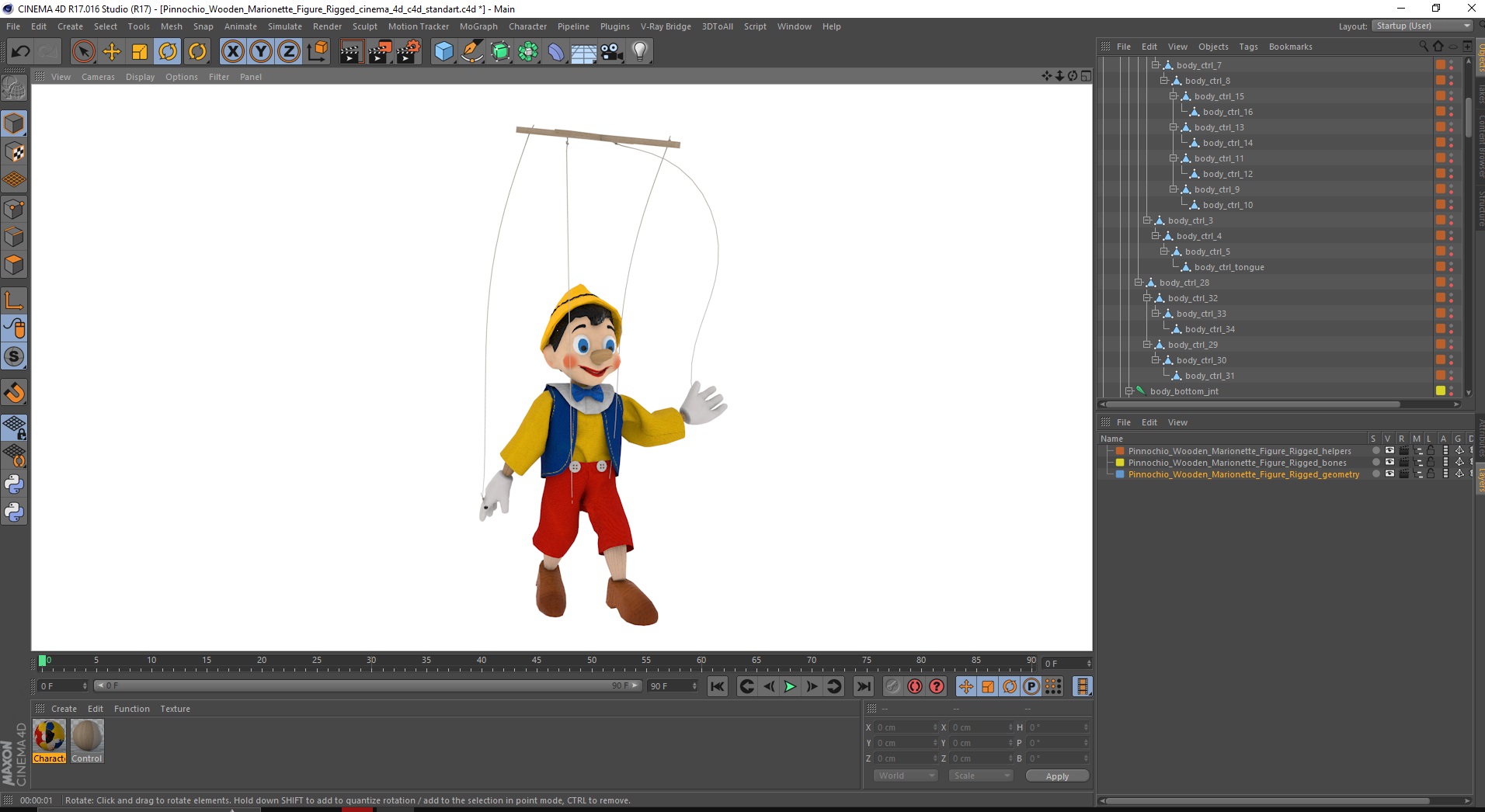Select the Charact material thumbnail
This screenshot has width=1485, height=812.
[49, 741]
